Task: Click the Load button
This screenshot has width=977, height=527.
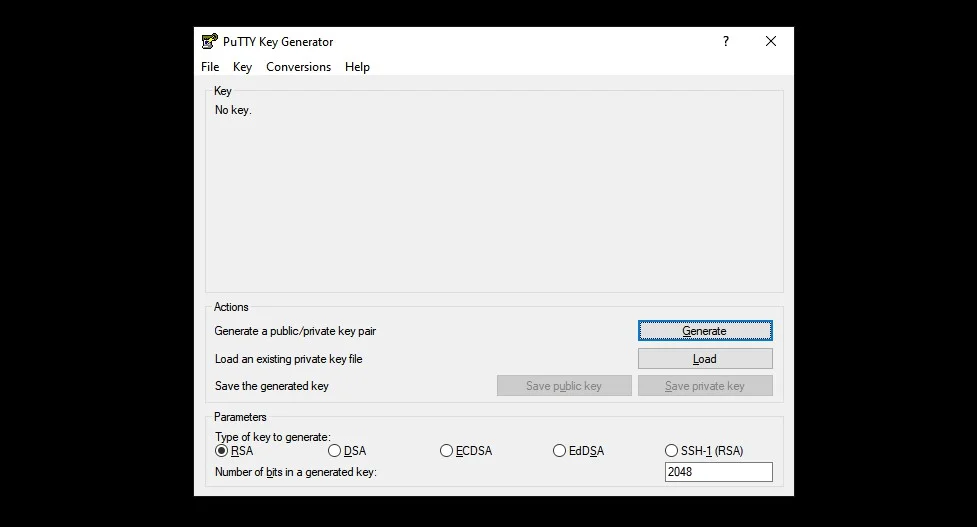Action: point(705,359)
